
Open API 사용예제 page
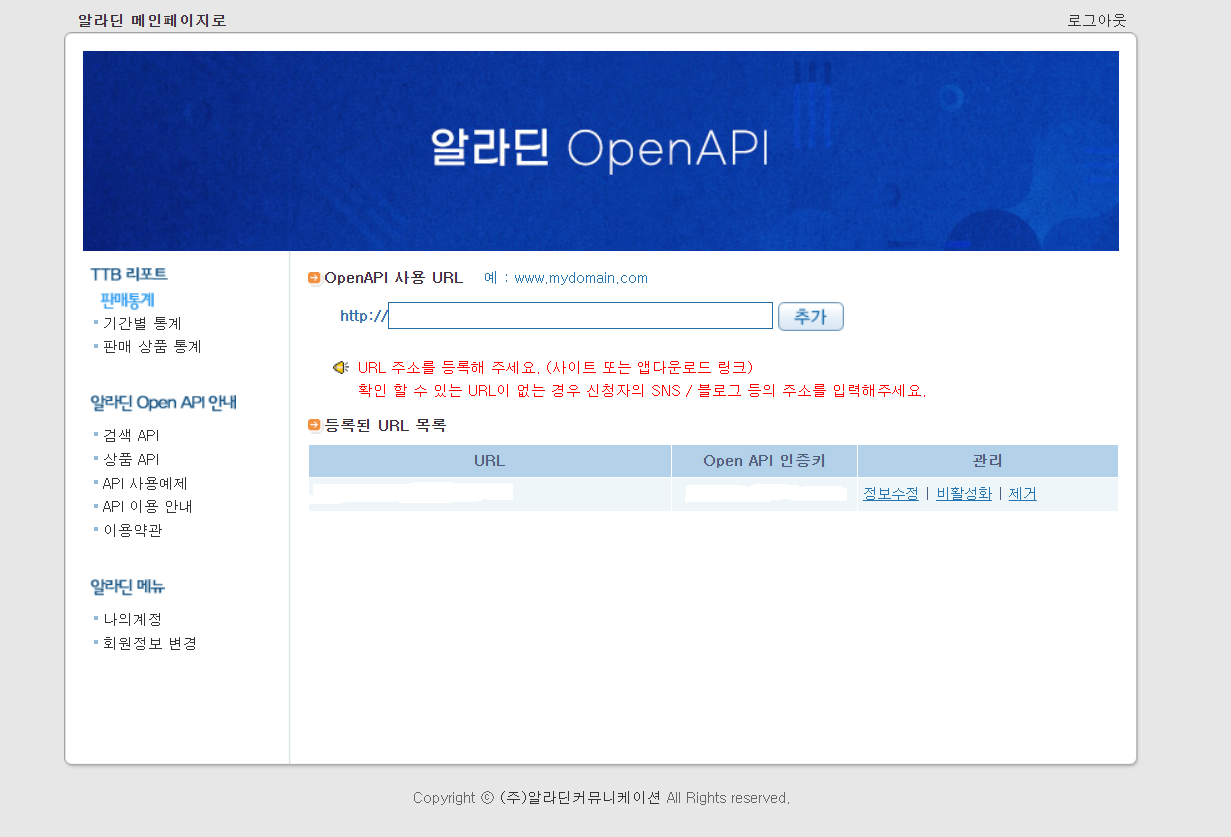(x=145, y=483)
